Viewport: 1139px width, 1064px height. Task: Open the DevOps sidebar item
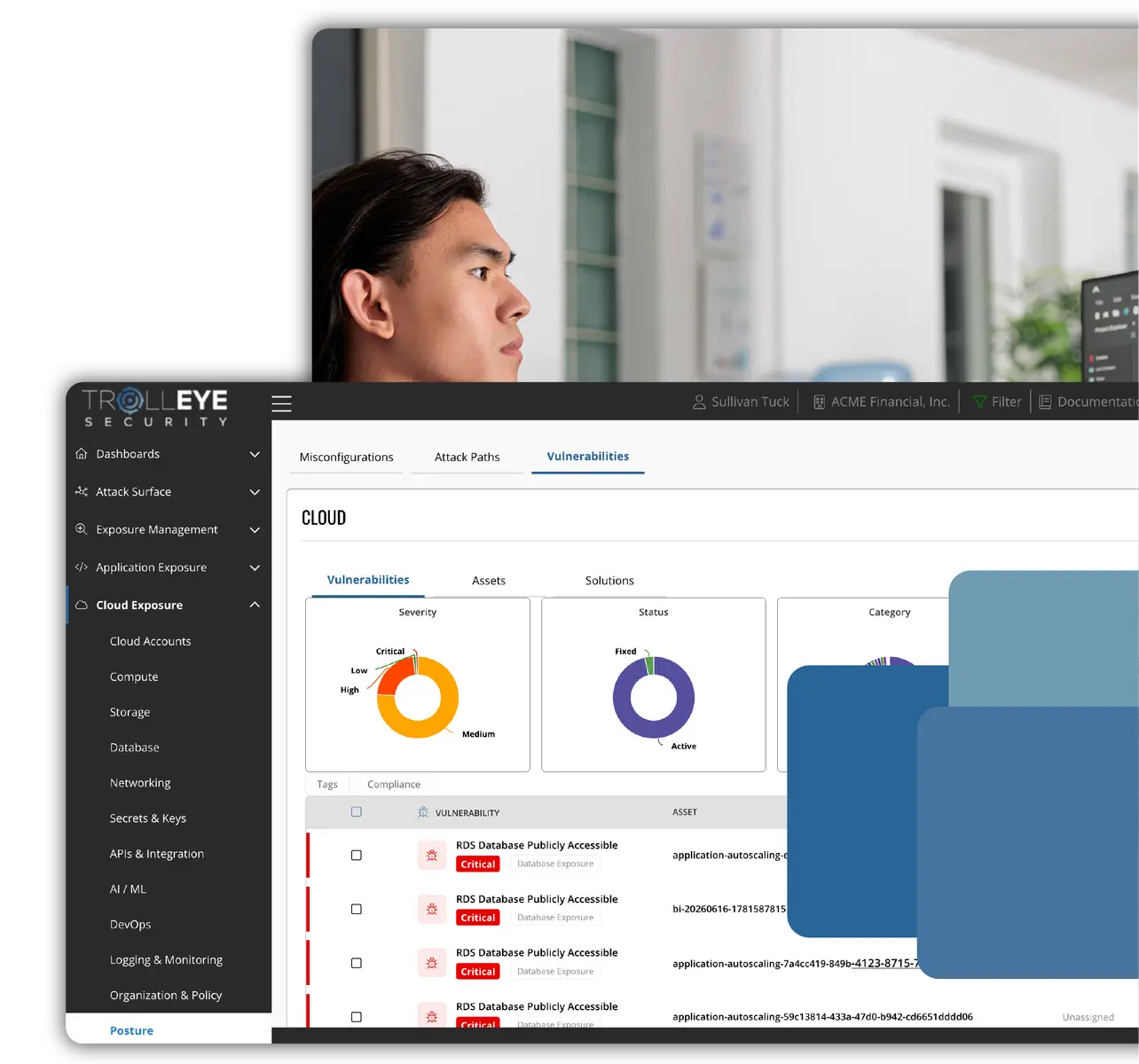pos(130,924)
